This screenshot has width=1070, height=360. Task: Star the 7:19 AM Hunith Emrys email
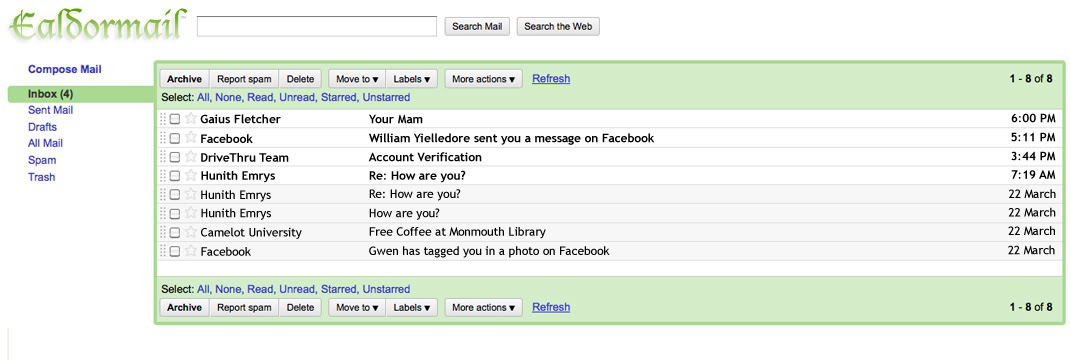pyautogui.click(x=191, y=175)
